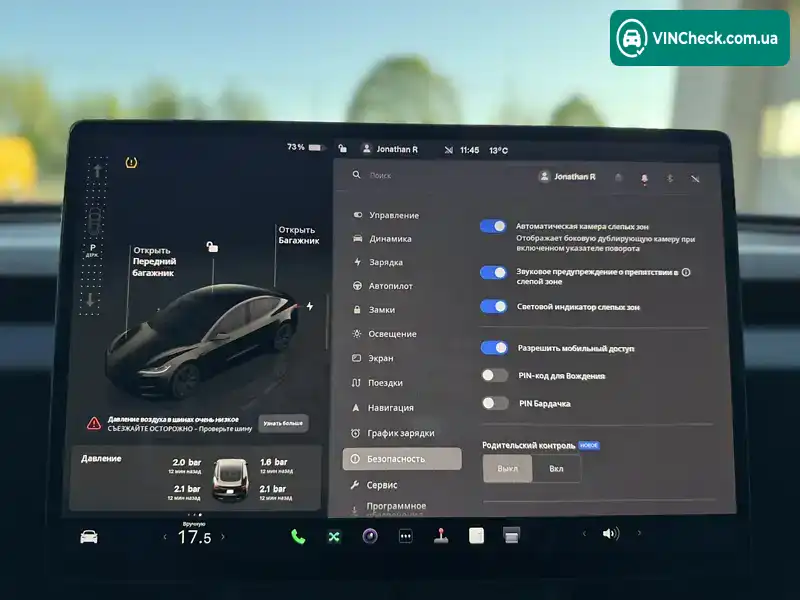This screenshot has height=600, width=800.
Task: Increase temperature with right chevron
Action: [223, 537]
